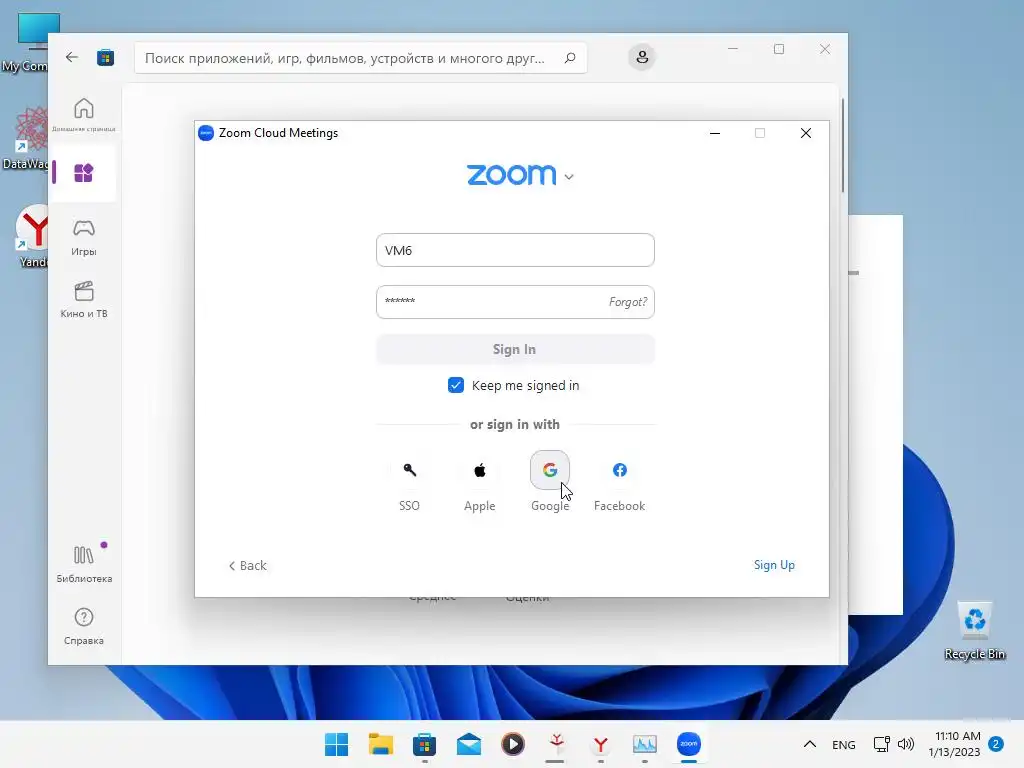Viewport: 1024px width, 768px height.
Task: Open the notification badge showing 2
Action: pos(996,744)
